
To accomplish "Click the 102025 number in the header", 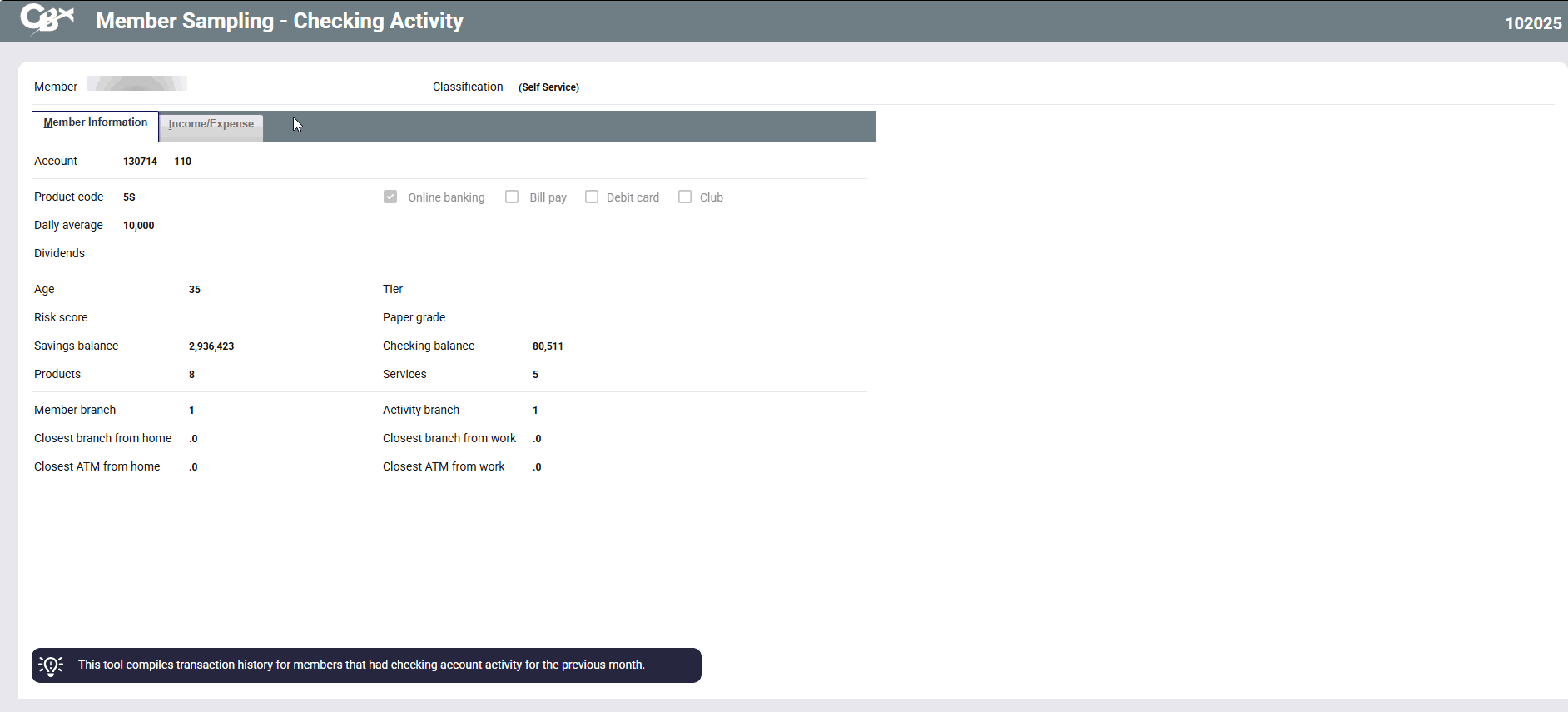I will click(x=1532, y=23).
